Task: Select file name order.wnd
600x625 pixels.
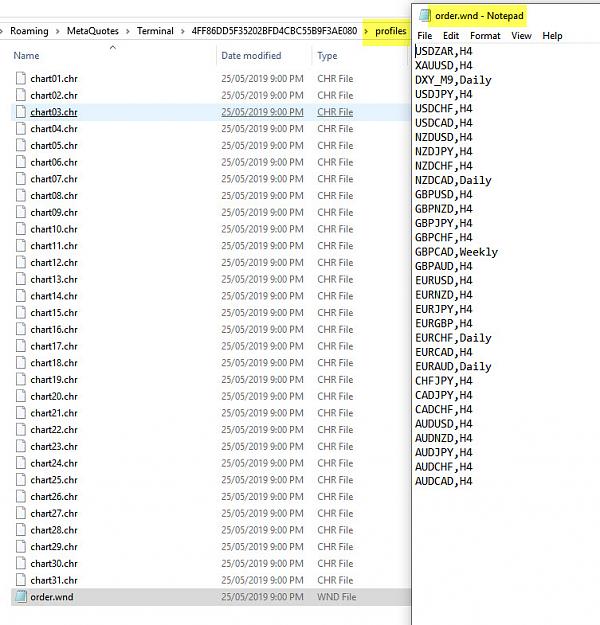Action: point(52,597)
